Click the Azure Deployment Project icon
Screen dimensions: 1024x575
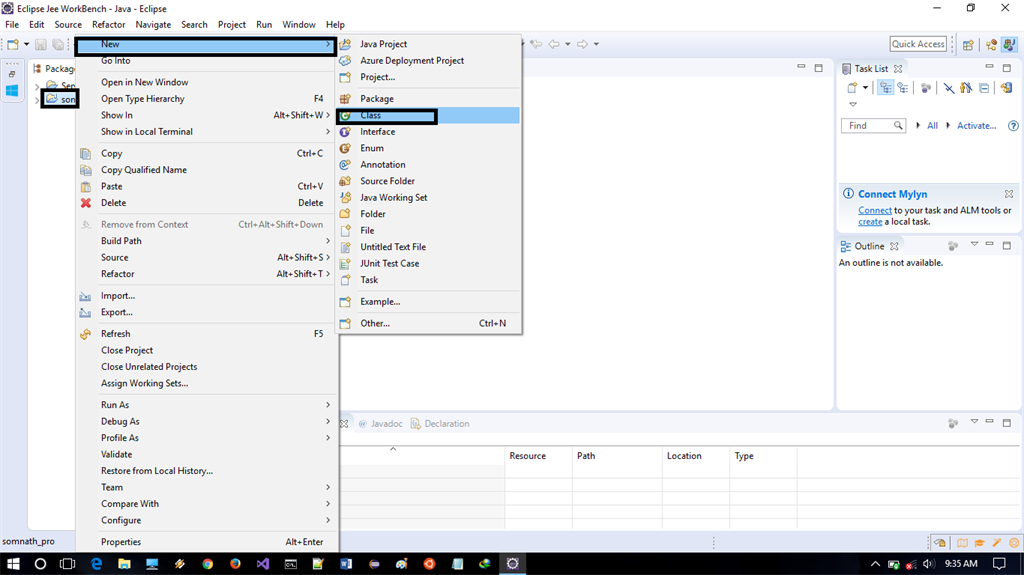(345, 60)
